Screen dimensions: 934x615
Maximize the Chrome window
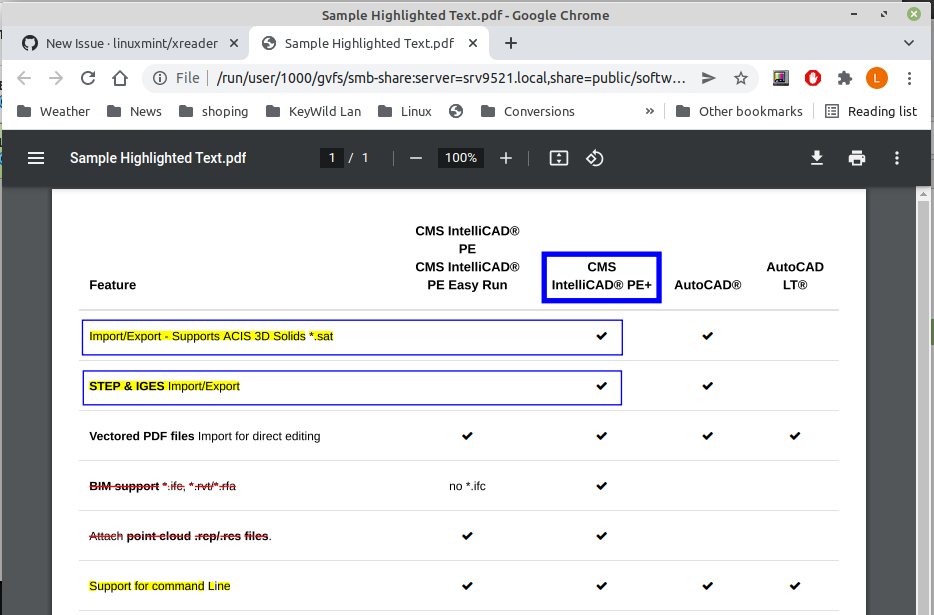pos(884,14)
